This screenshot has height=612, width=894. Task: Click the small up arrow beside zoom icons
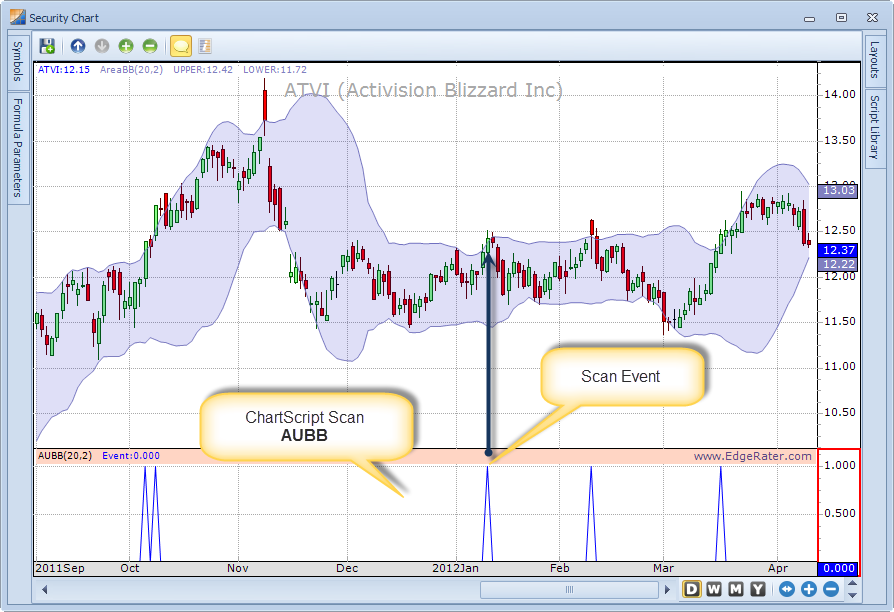tap(852, 583)
